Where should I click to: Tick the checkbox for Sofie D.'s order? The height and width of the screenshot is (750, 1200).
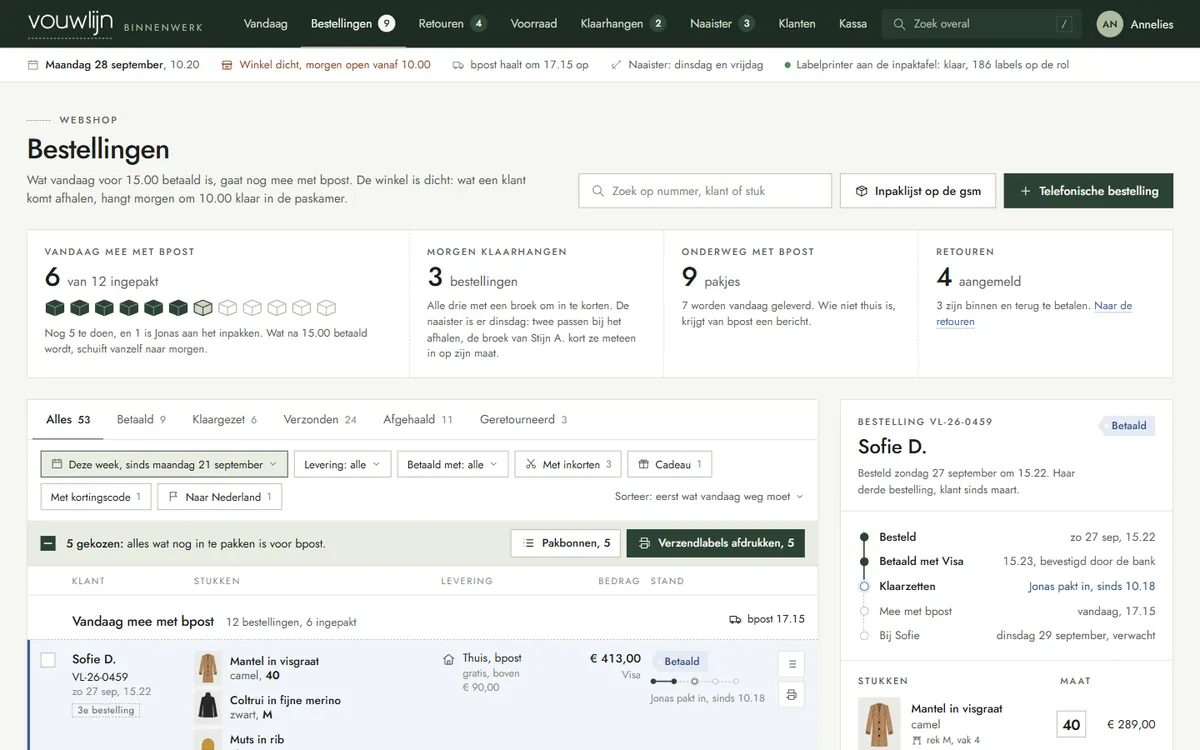(x=48, y=660)
